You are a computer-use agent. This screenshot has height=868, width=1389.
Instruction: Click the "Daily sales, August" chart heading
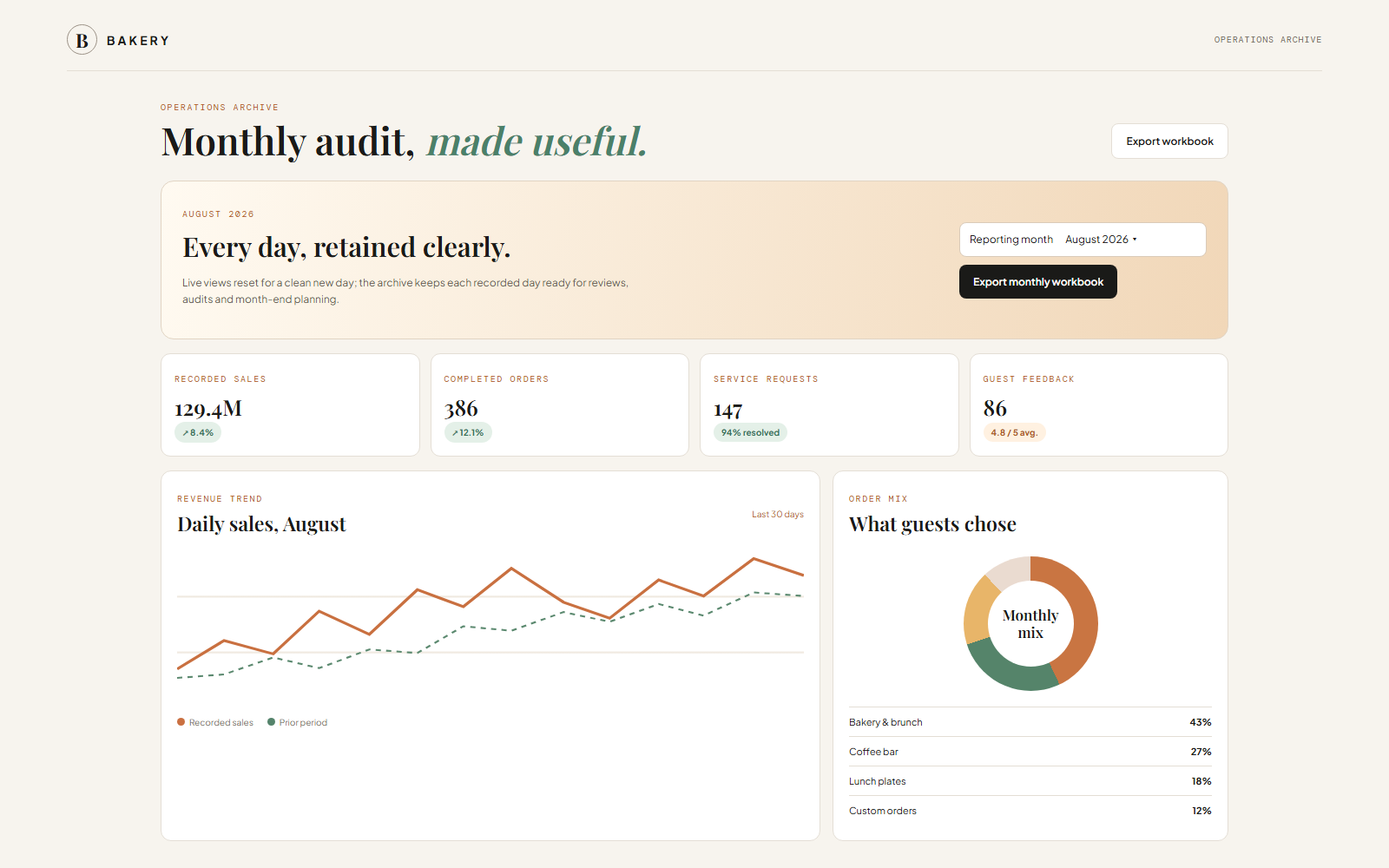(x=261, y=524)
